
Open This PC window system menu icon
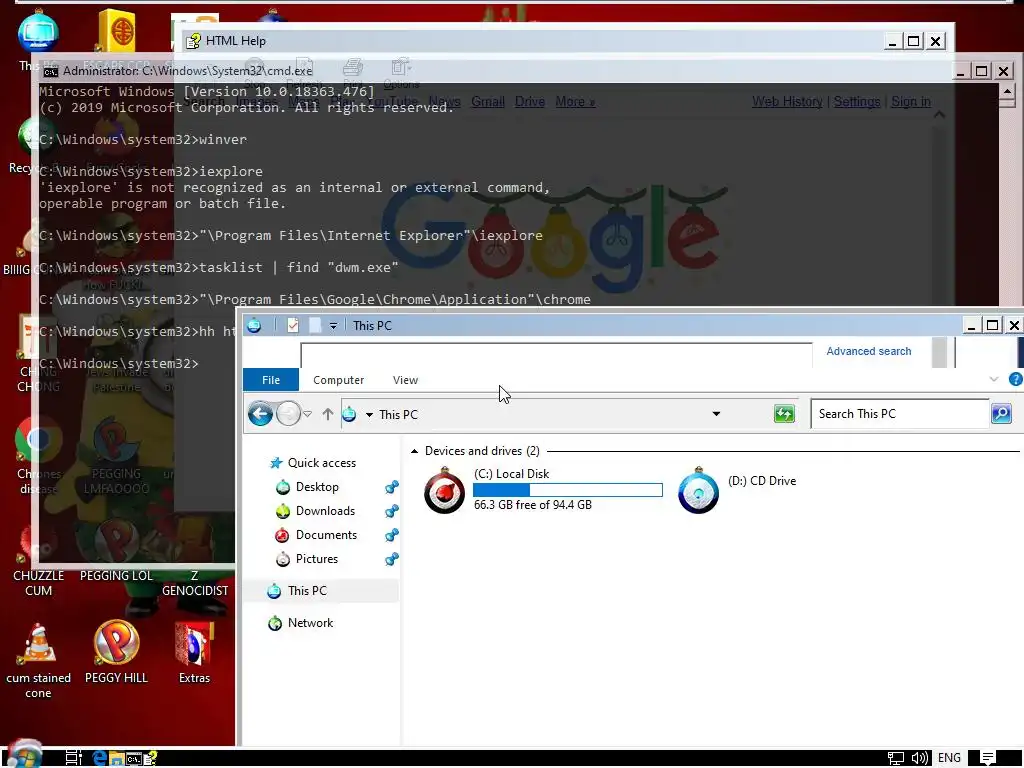(x=254, y=325)
